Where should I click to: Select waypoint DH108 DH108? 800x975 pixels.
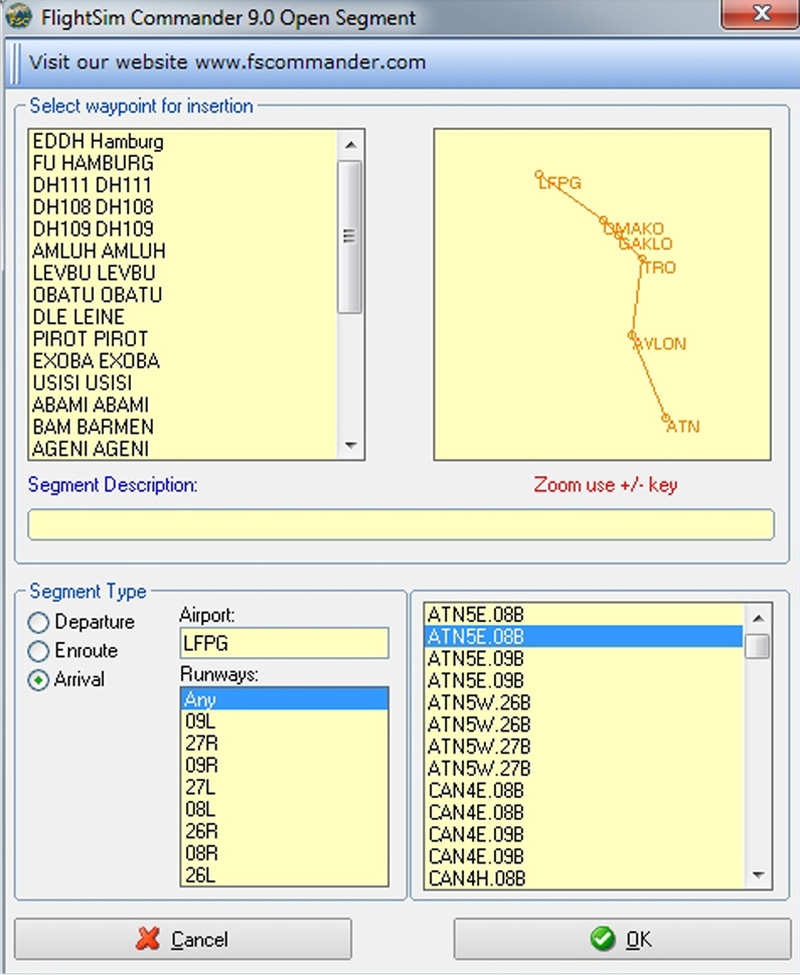183,207
